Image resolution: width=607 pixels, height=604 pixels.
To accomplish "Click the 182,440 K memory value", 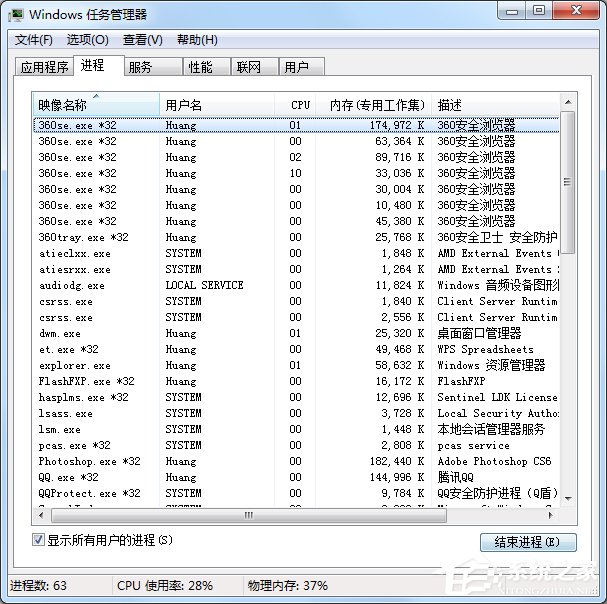I will (397, 461).
